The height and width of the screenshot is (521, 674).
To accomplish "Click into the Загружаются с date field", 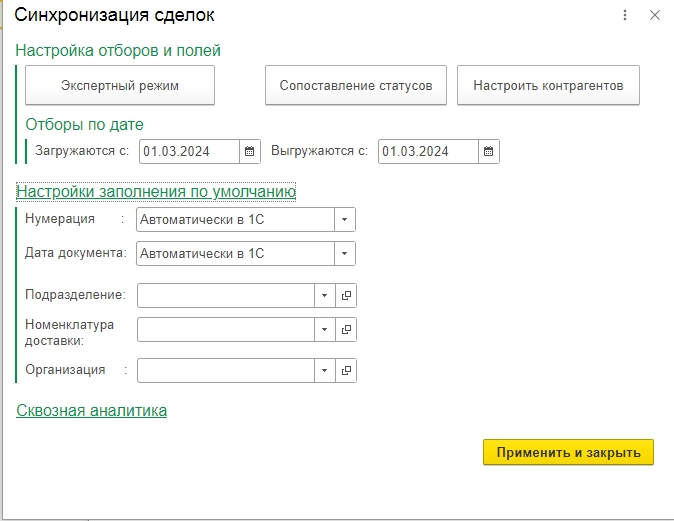I will pyautogui.click(x=188, y=152).
